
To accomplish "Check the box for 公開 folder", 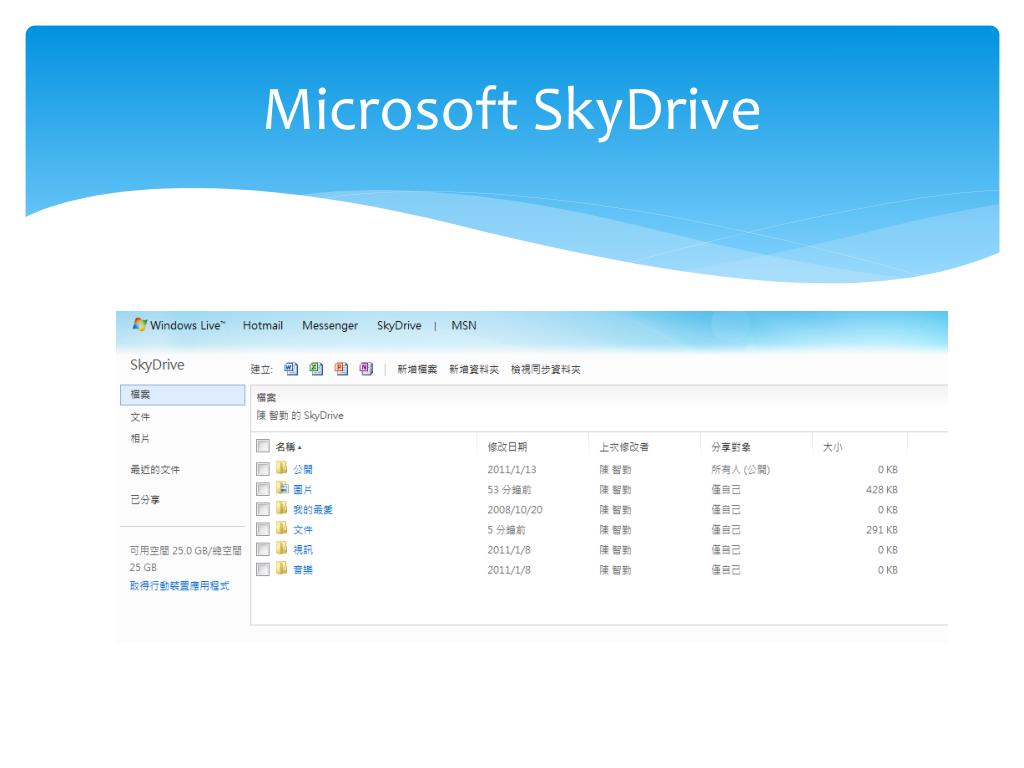I will pyautogui.click(x=263, y=469).
